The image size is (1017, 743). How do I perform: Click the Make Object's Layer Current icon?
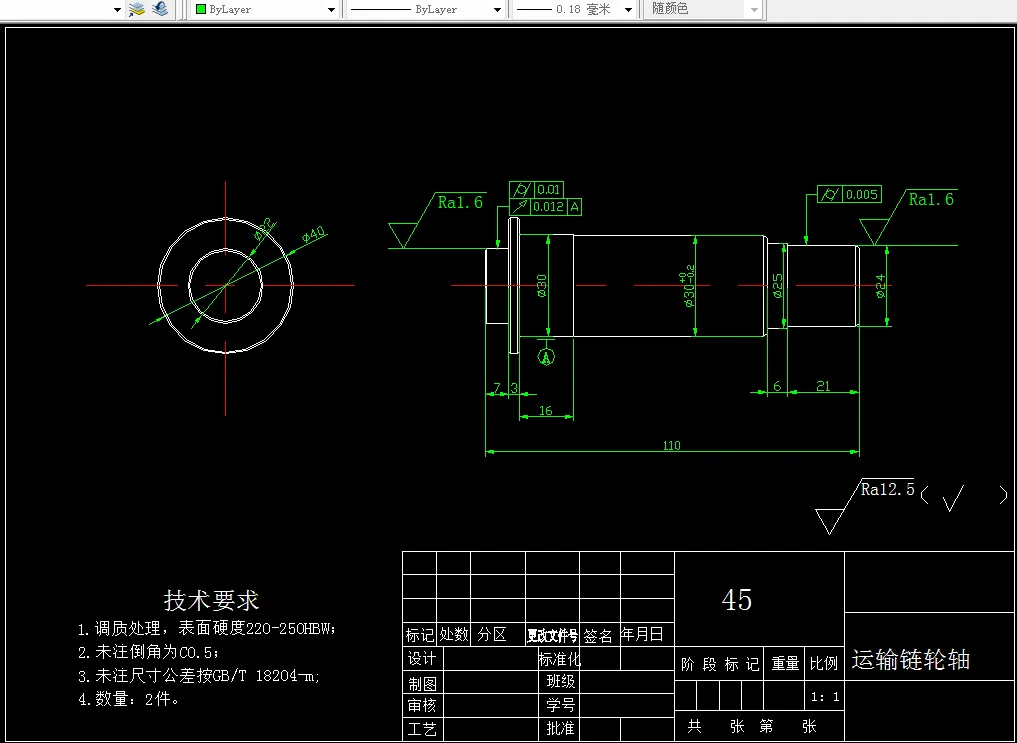click(x=136, y=9)
